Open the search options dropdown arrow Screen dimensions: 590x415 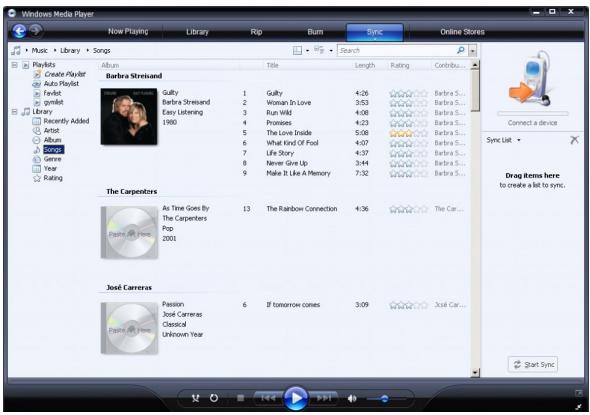coord(473,50)
